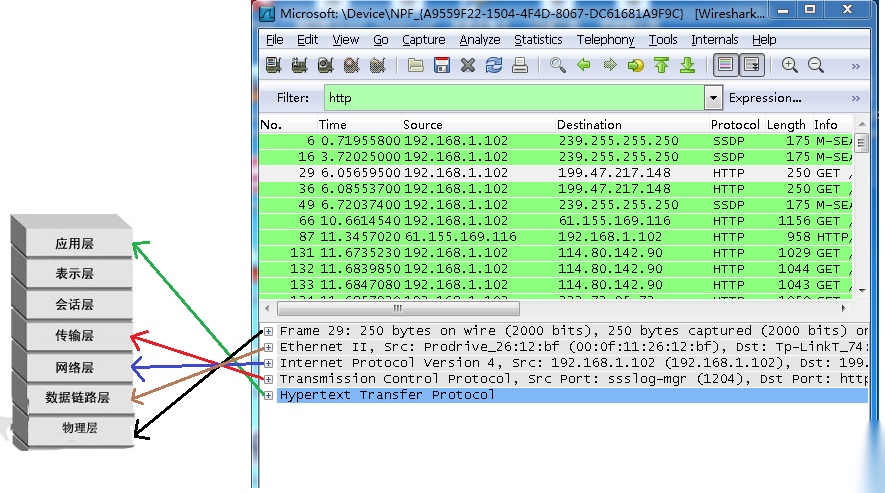Screen dimensions: 885x493
Task: Open the Help menu
Action: click(x=764, y=40)
